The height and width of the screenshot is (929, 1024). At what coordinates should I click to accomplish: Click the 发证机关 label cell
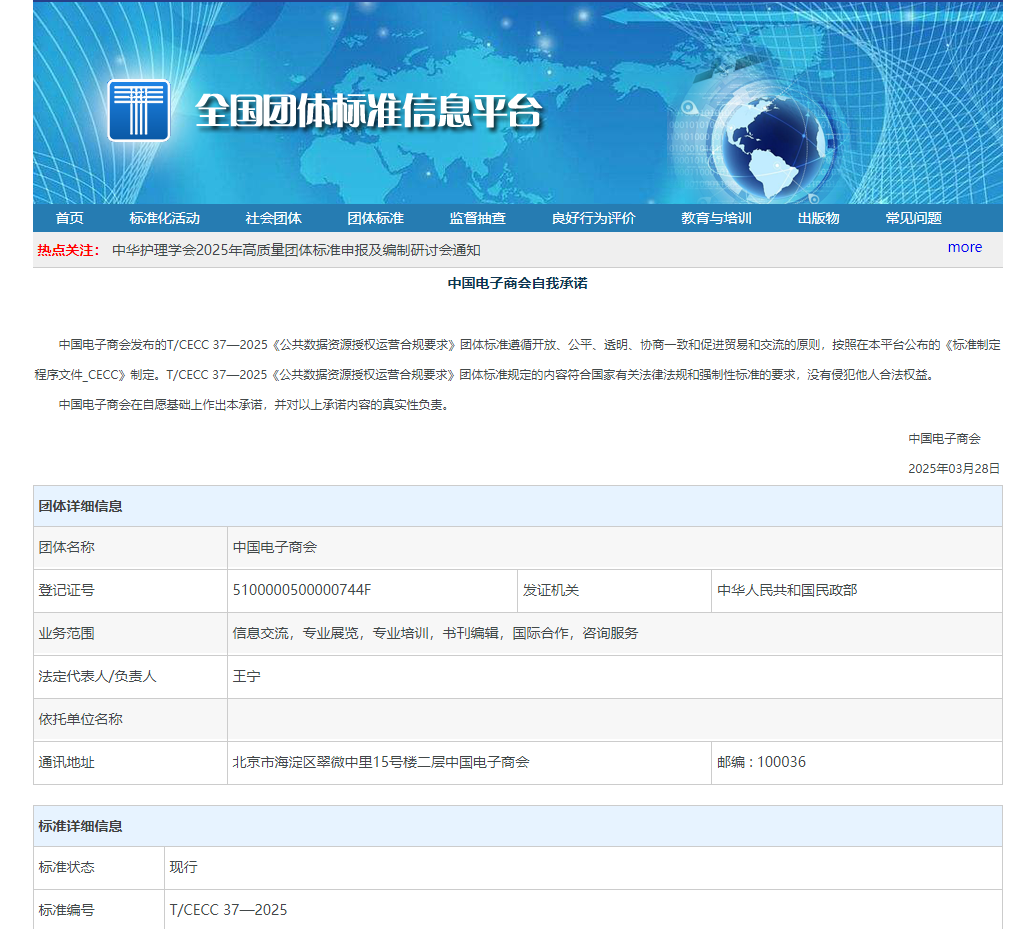614,590
